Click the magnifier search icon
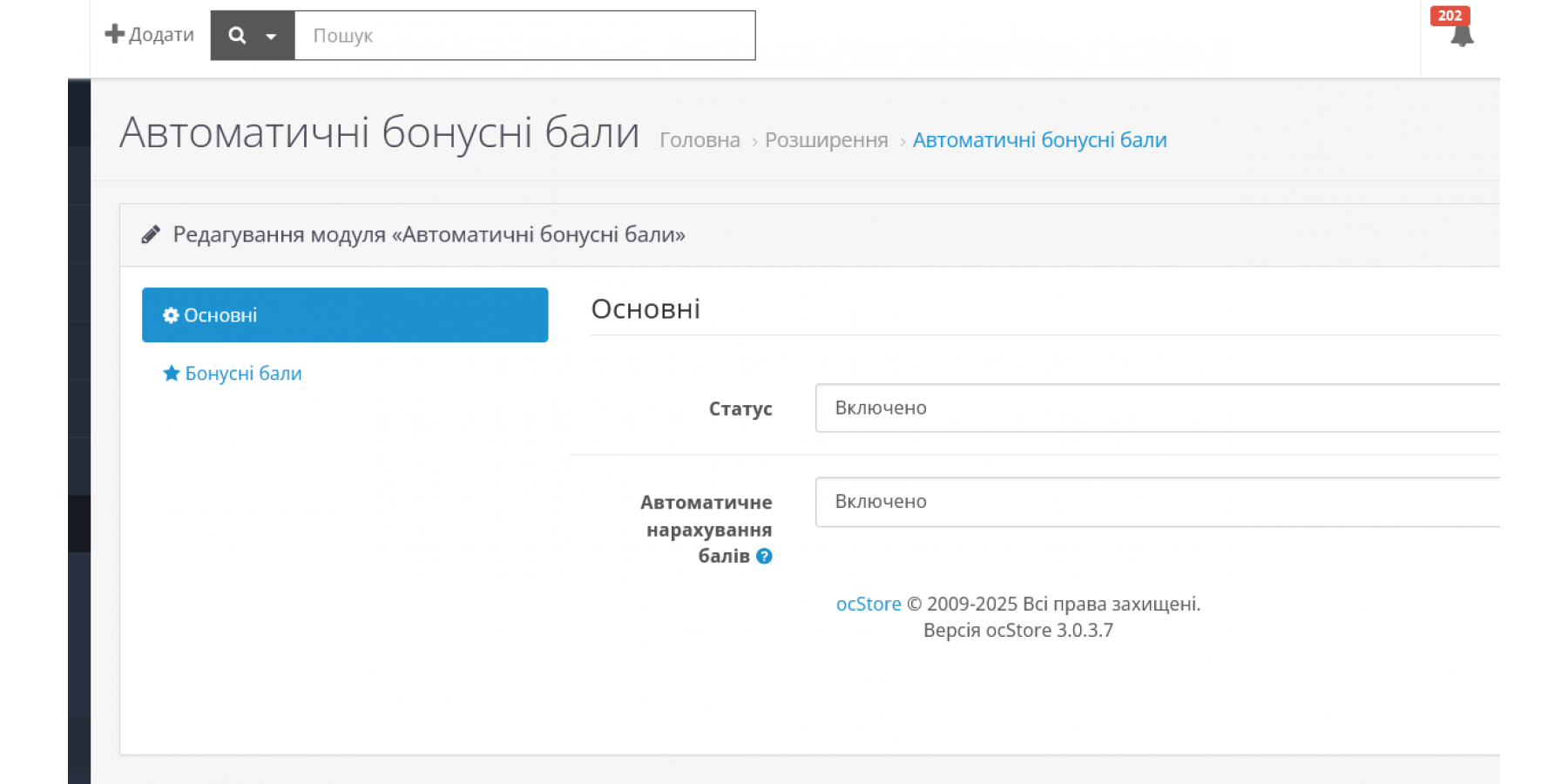This screenshot has width=1568, height=784. click(237, 35)
